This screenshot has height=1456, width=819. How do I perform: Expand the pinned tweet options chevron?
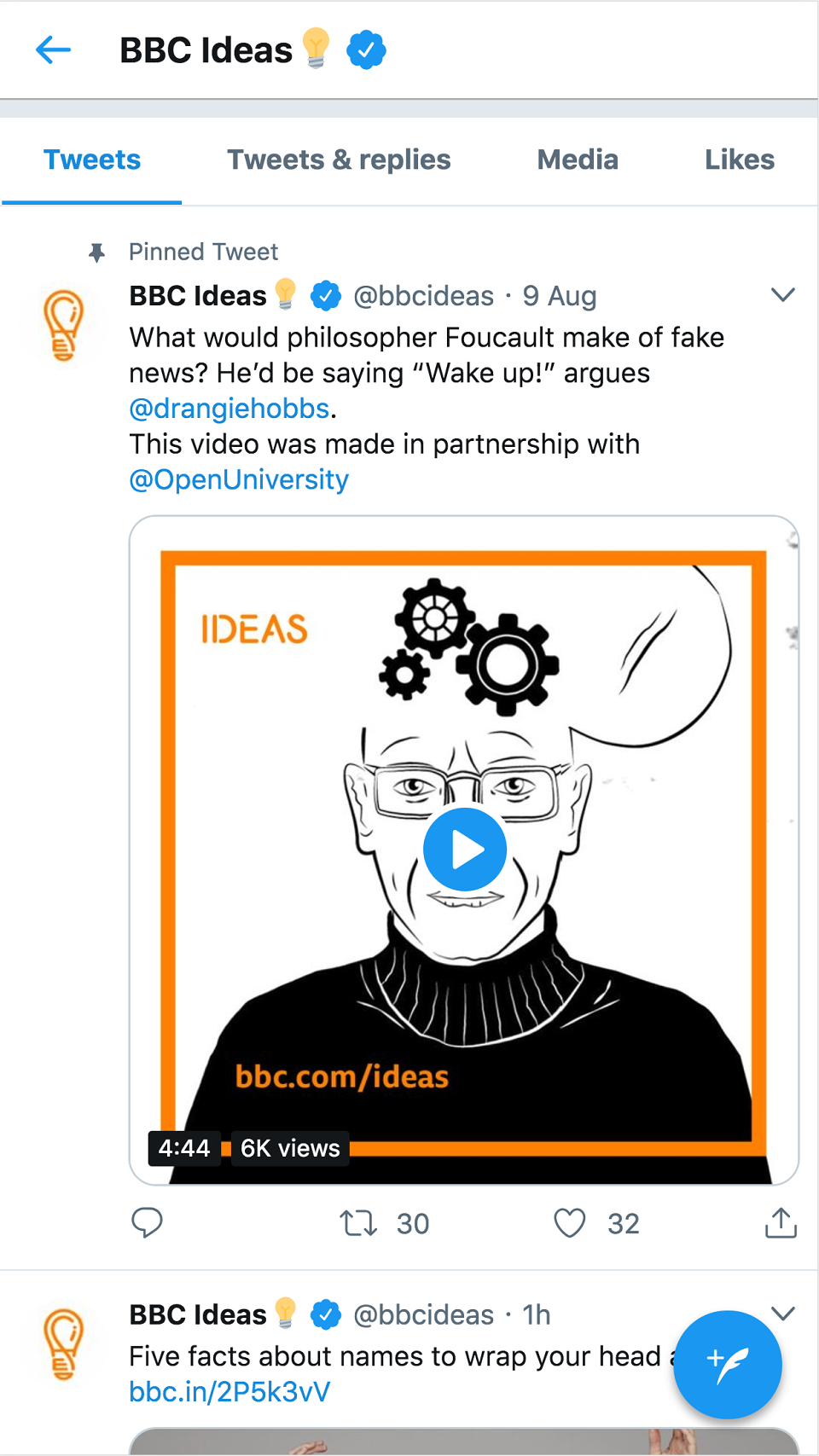(x=782, y=295)
